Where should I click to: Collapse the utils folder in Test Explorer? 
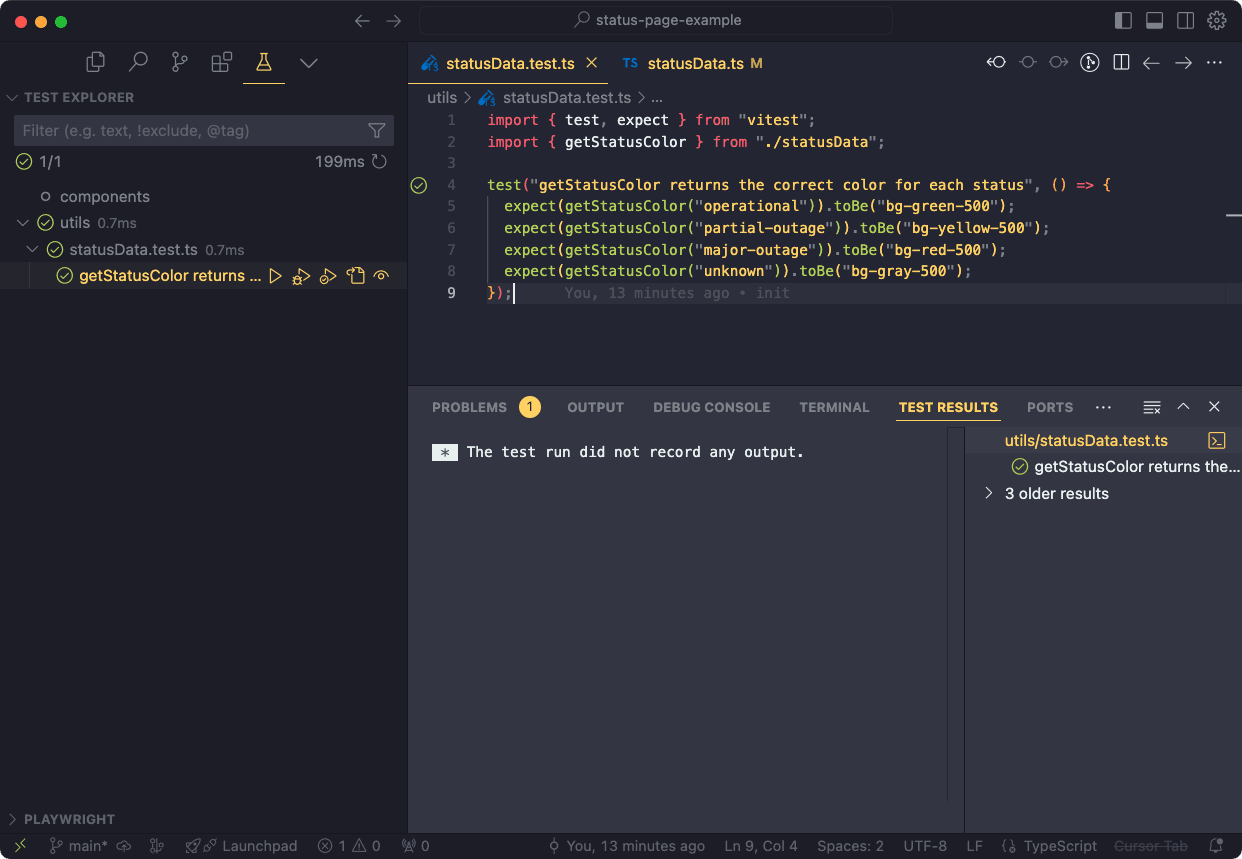point(22,222)
